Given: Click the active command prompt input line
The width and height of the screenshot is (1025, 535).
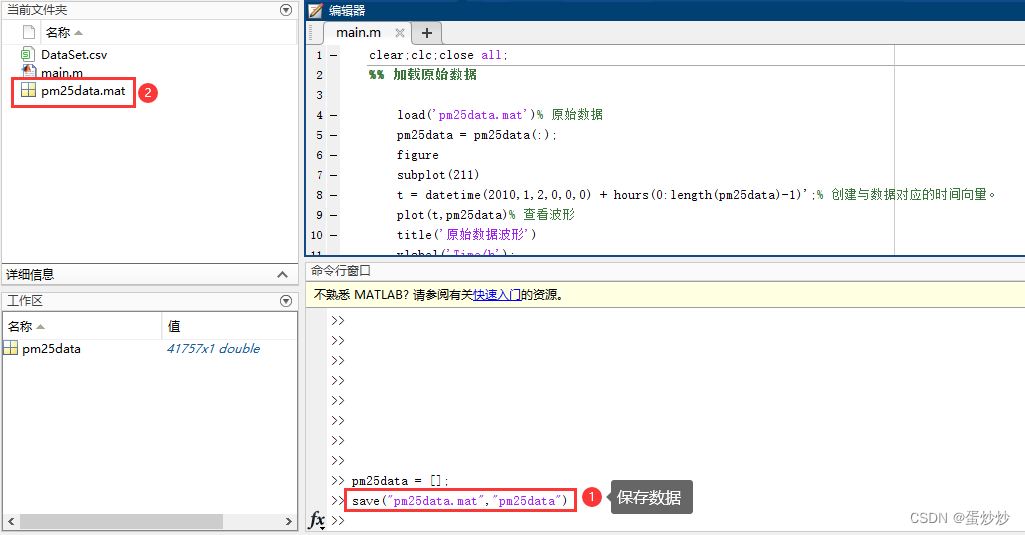Looking at the screenshot, I should tap(677, 521).
